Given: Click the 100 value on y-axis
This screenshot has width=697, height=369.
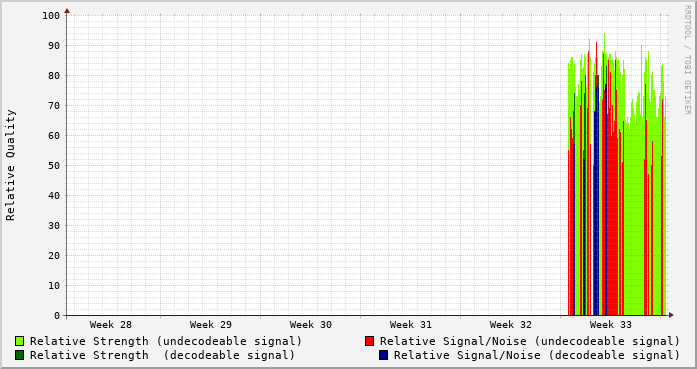Looking at the screenshot, I should [x=51, y=16].
